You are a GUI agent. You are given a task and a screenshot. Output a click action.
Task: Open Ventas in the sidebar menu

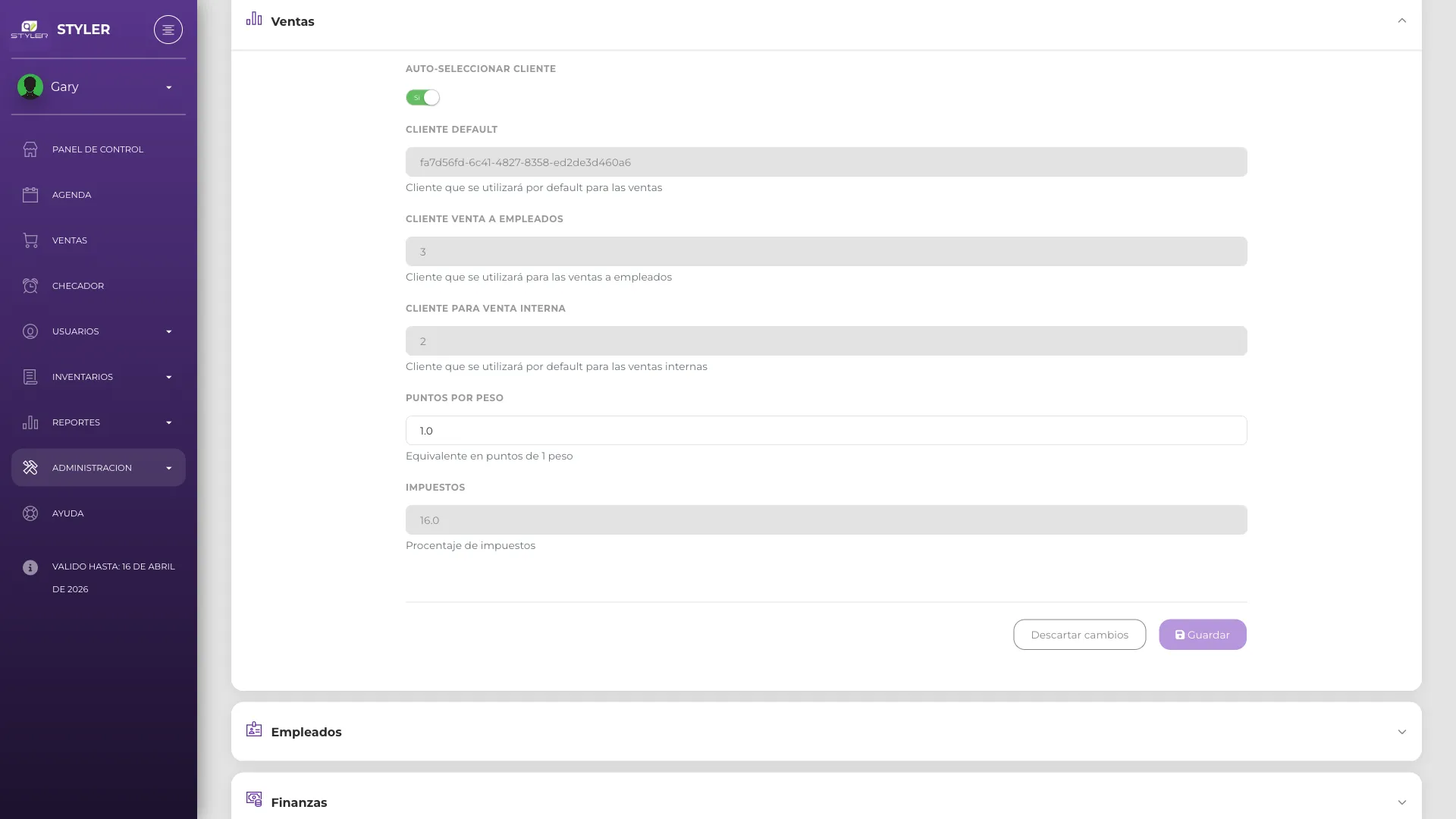point(99,240)
